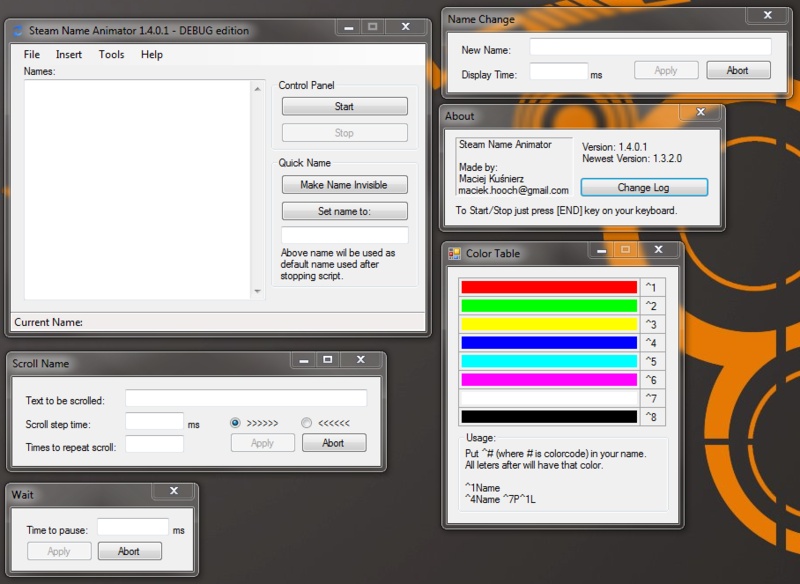Viewport: 800px width, 584px height.
Task: Minimize the Color Table window
Action: (x=602, y=250)
